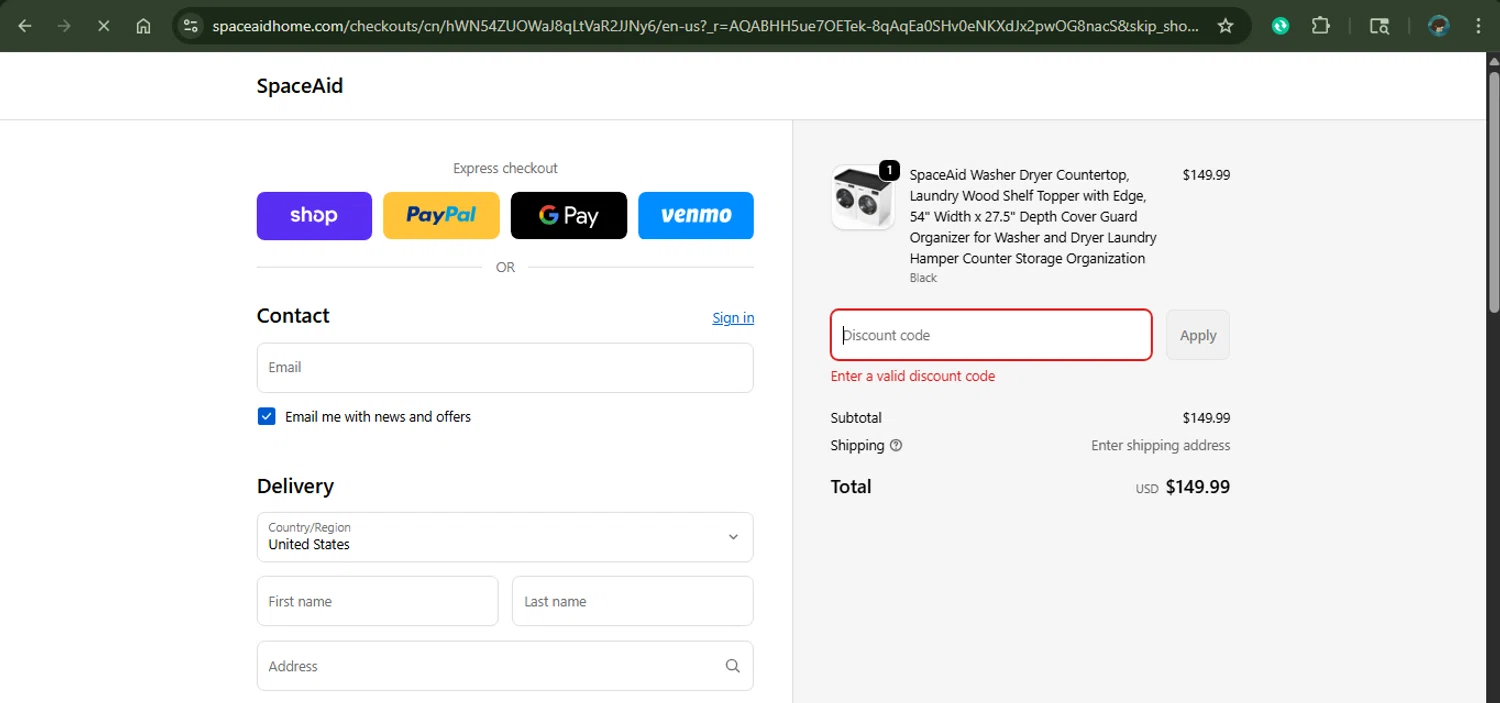Click the Subtotal label
This screenshot has height=703, width=1500.
856,418
